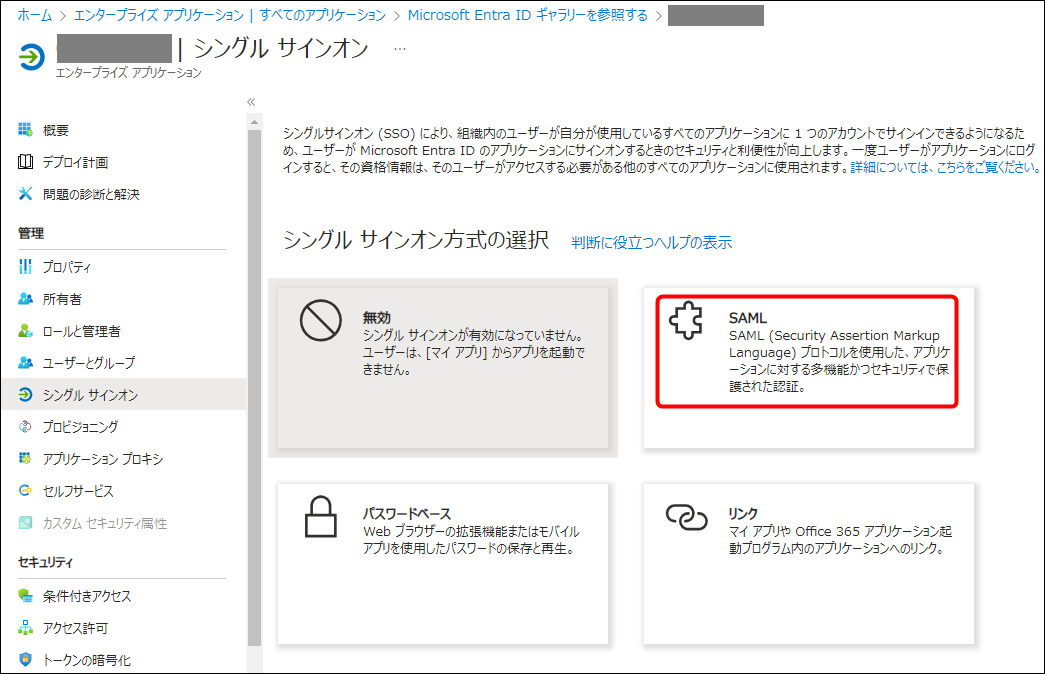This screenshot has height=674, width=1045.
Task: Click the SAML puzzle piece icon
Action: (x=686, y=321)
